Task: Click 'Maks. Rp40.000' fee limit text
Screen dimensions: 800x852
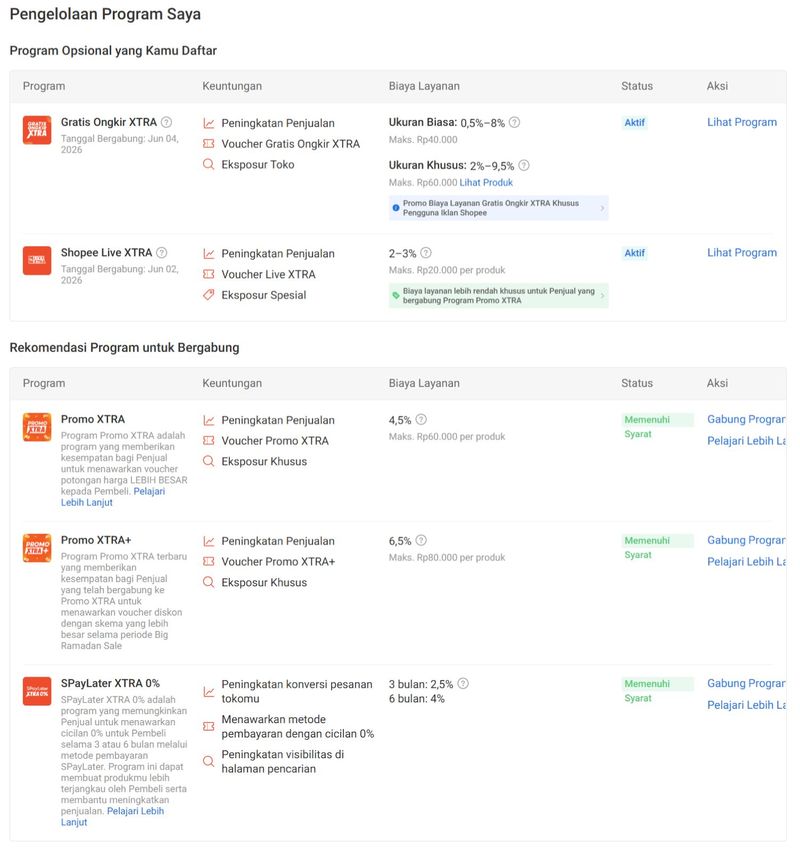Action: pos(423,140)
